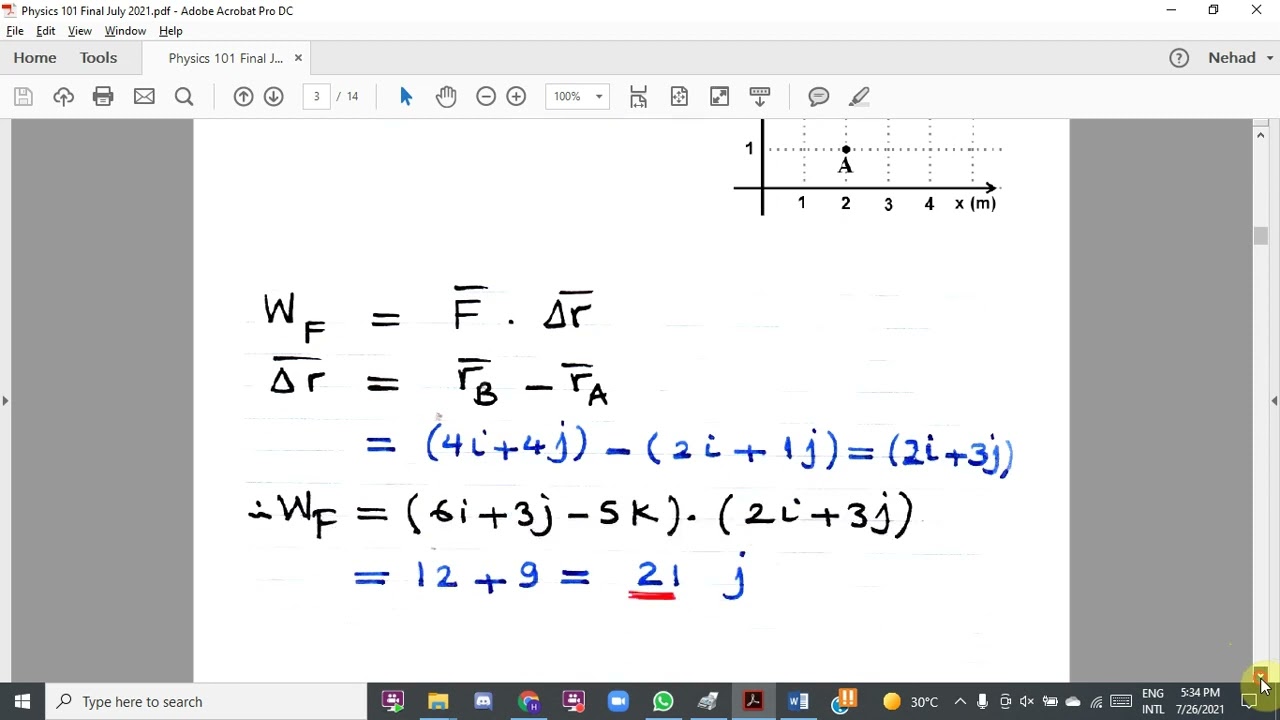Image resolution: width=1280 pixels, height=720 pixels.
Task: Open Microsoft Word from taskbar
Action: click(798, 701)
